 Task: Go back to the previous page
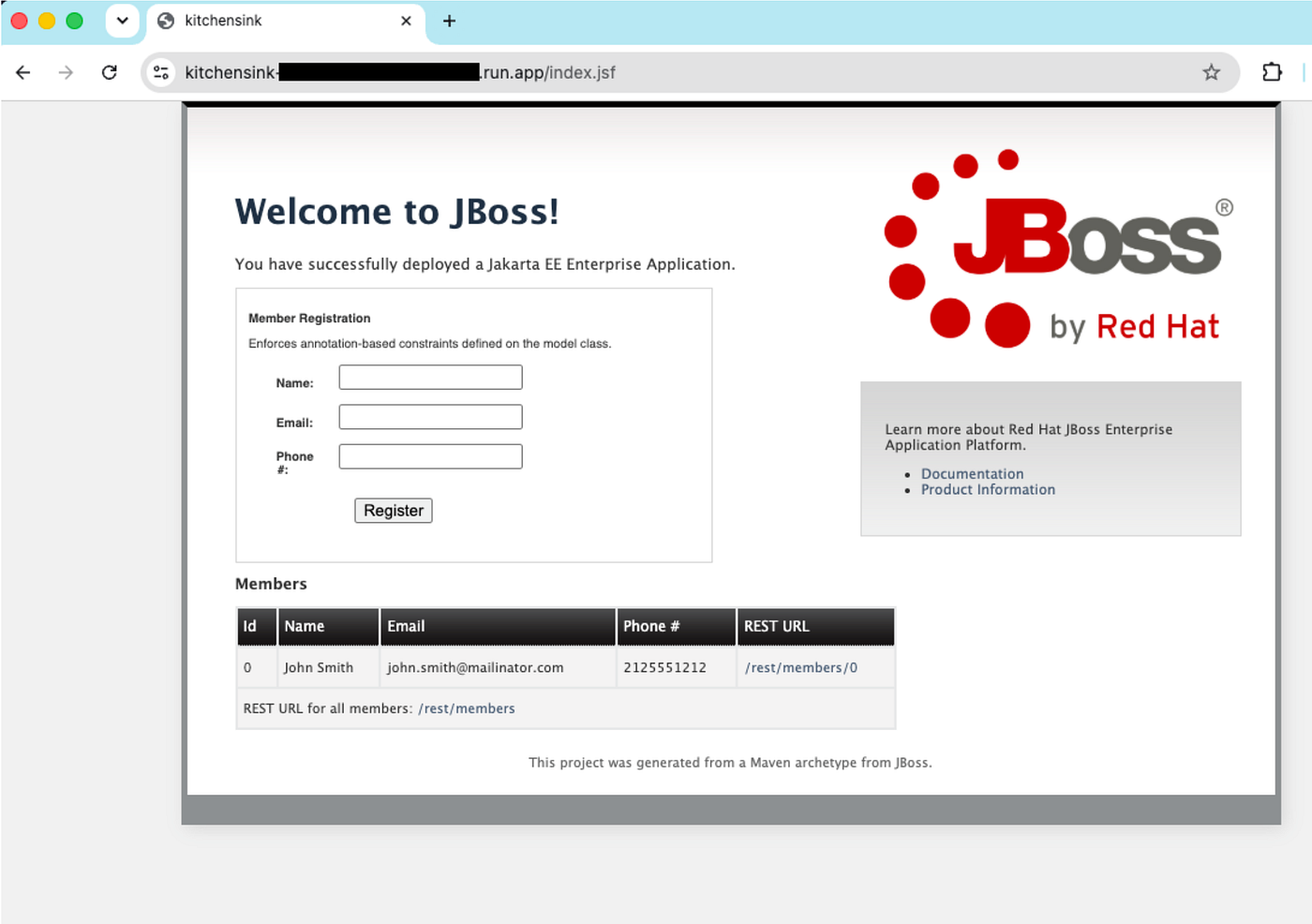23,72
